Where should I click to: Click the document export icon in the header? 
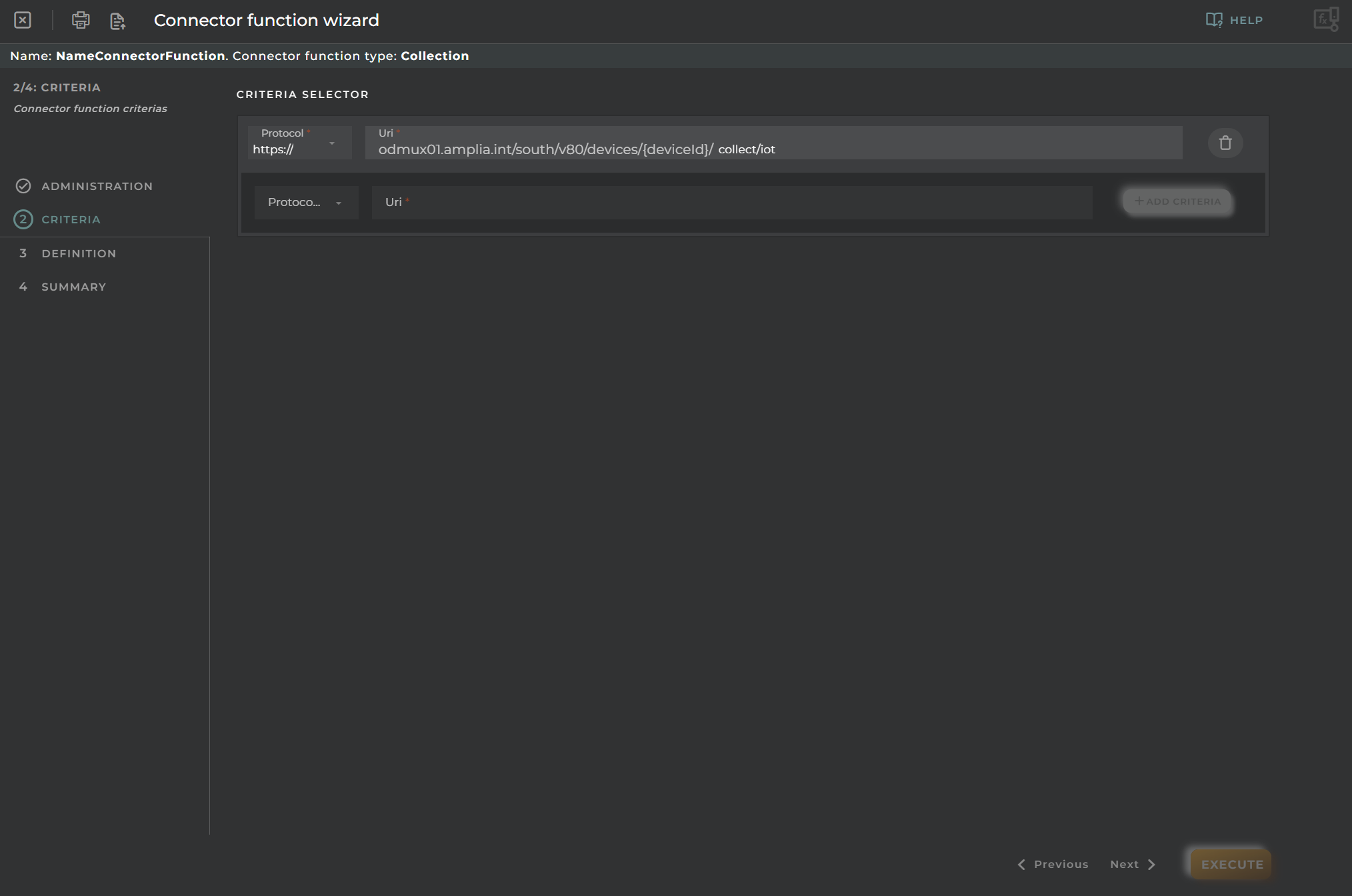[x=117, y=21]
